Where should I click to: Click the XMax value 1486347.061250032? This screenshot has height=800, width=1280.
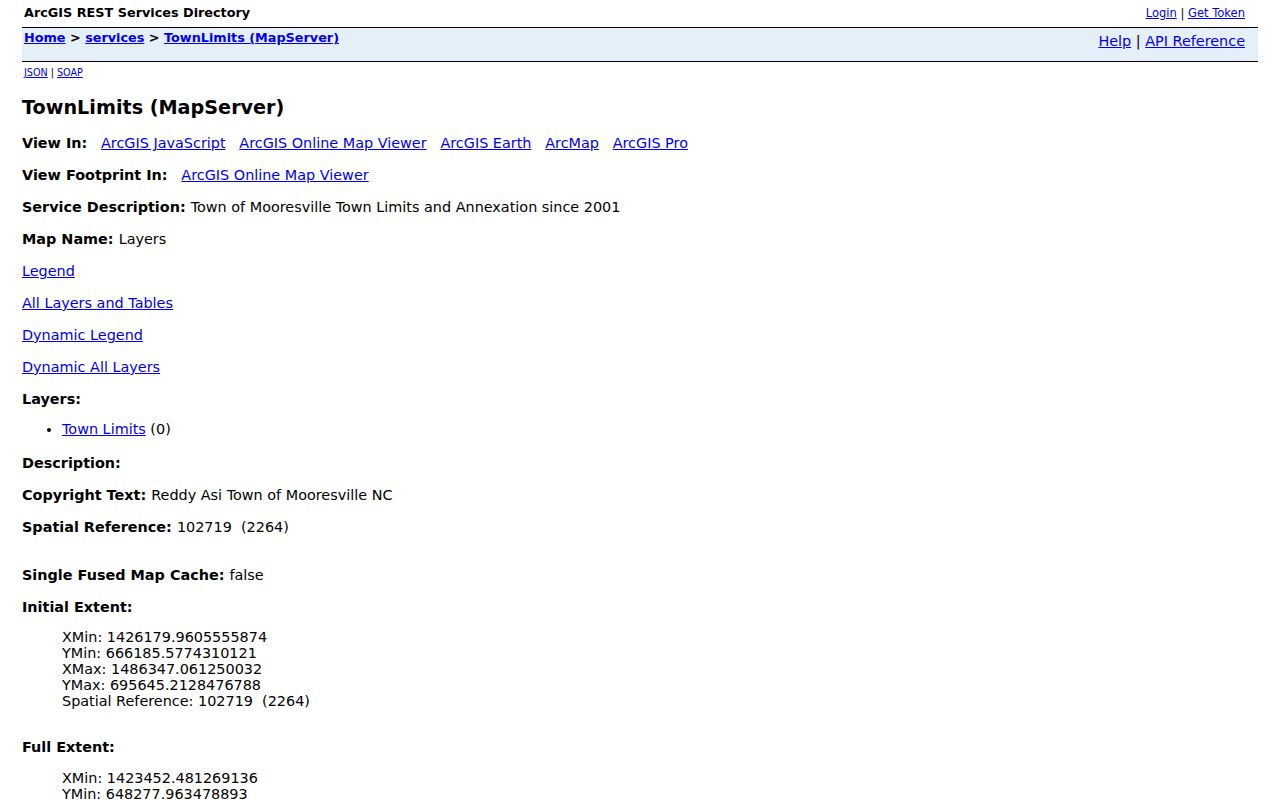tap(186, 669)
